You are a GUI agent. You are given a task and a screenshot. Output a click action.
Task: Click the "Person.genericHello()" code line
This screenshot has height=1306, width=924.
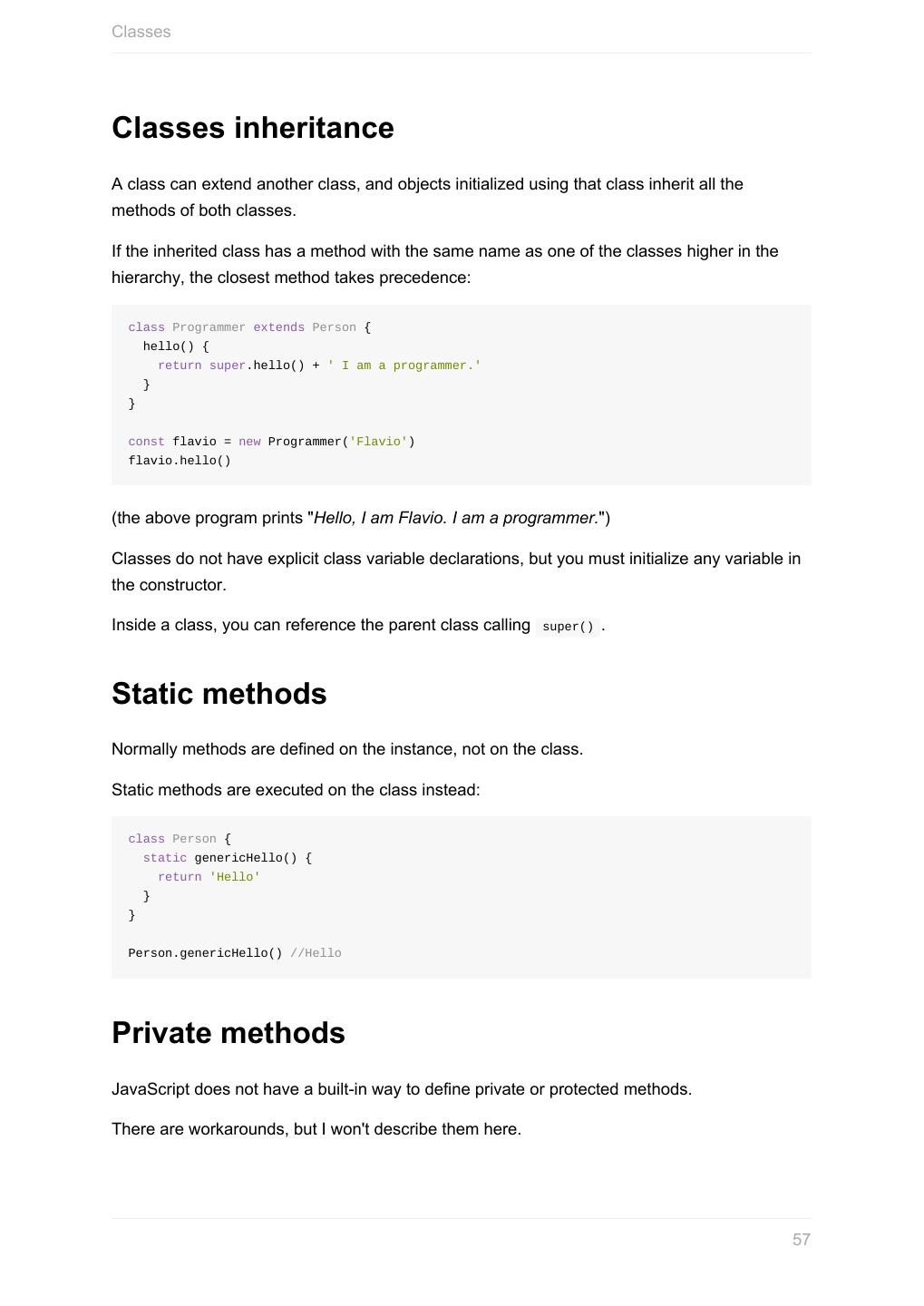click(x=205, y=953)
